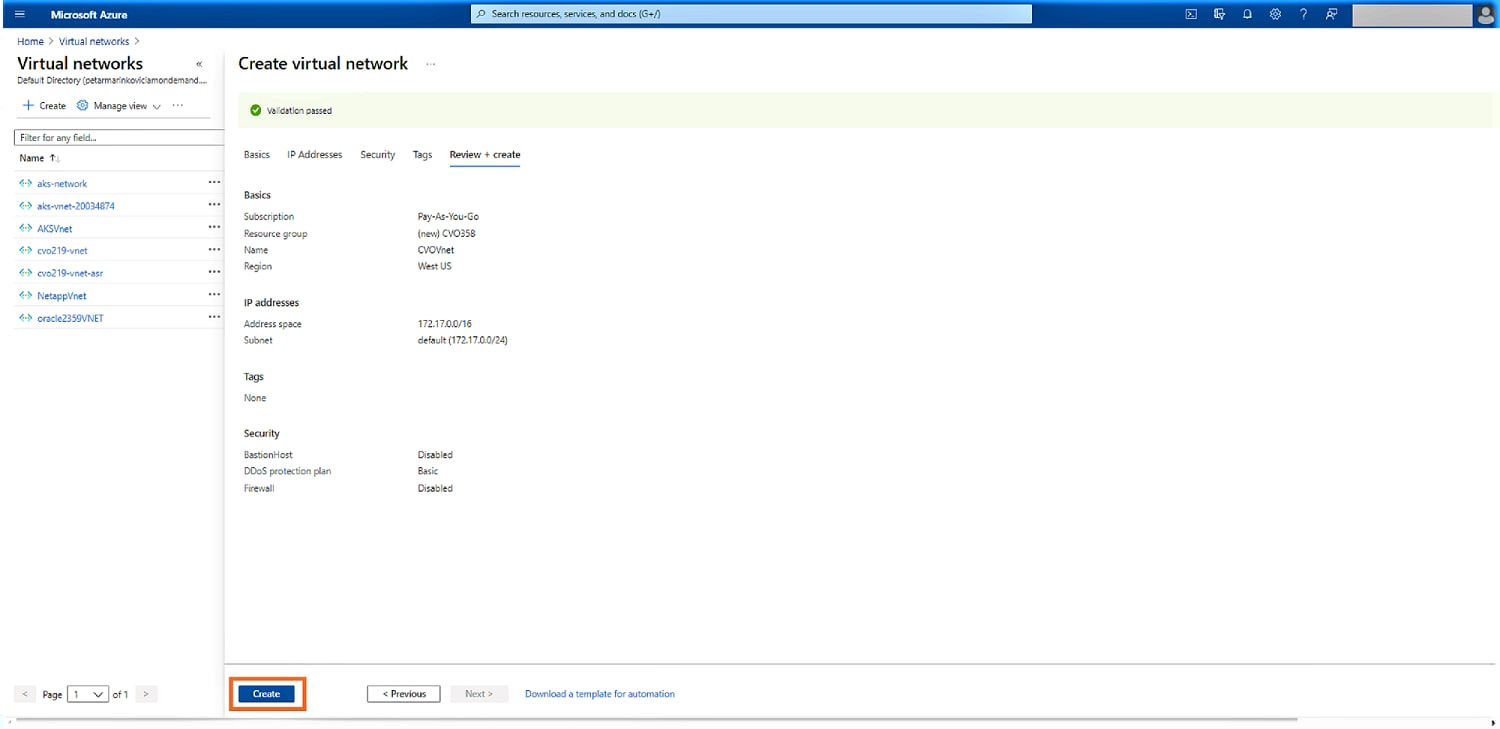Open portal settings gear icon

pyautogui.click(x=1275, y=14)
